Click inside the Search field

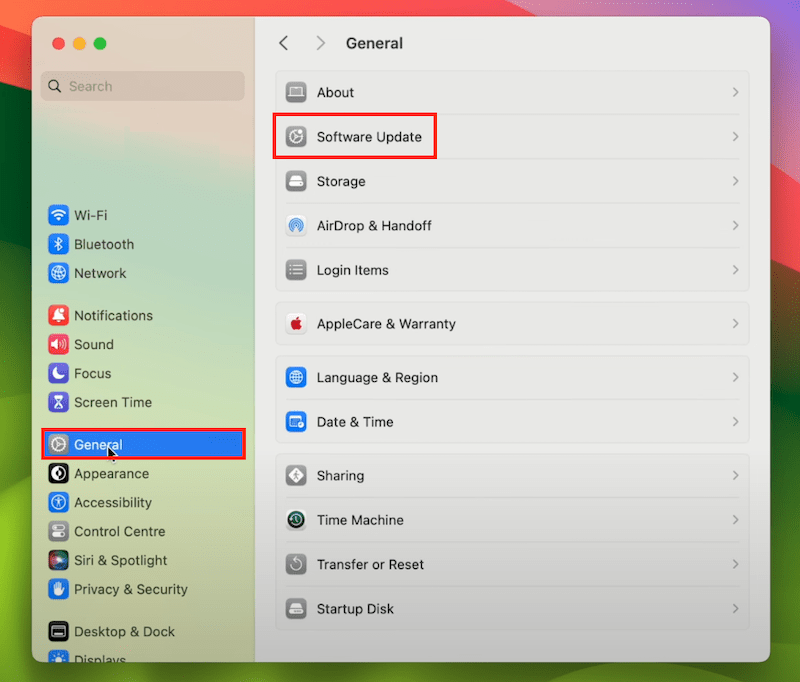click(142, 86)
